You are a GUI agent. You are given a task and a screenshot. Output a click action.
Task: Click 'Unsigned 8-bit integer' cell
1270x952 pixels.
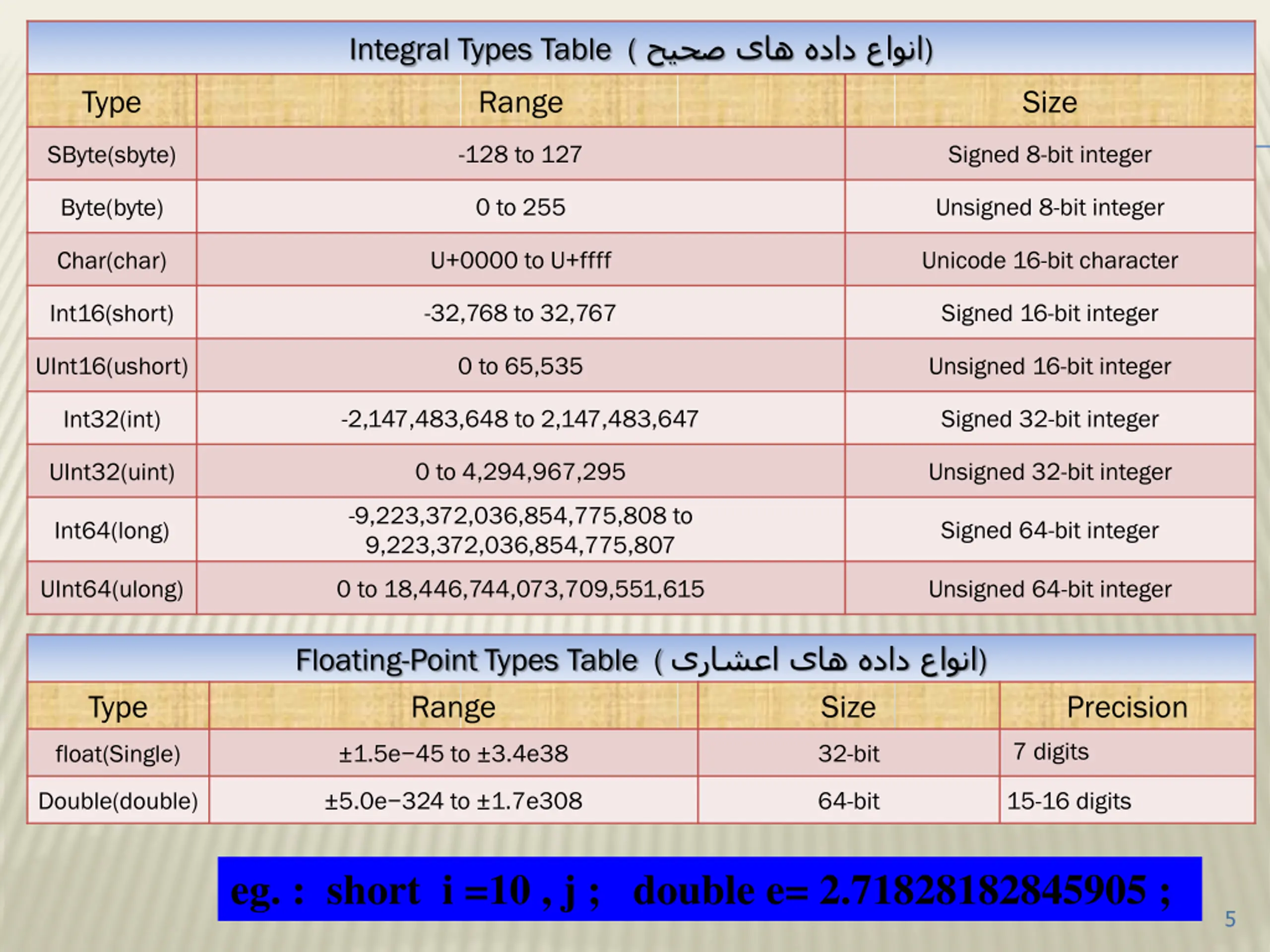pos(1050,207)
